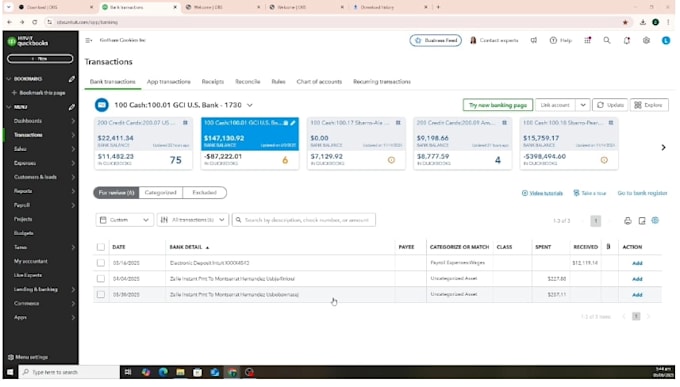This screenshot has width=680, height=387.
Task: Open the apps grid icon in header
Action: tap(587, 40)
